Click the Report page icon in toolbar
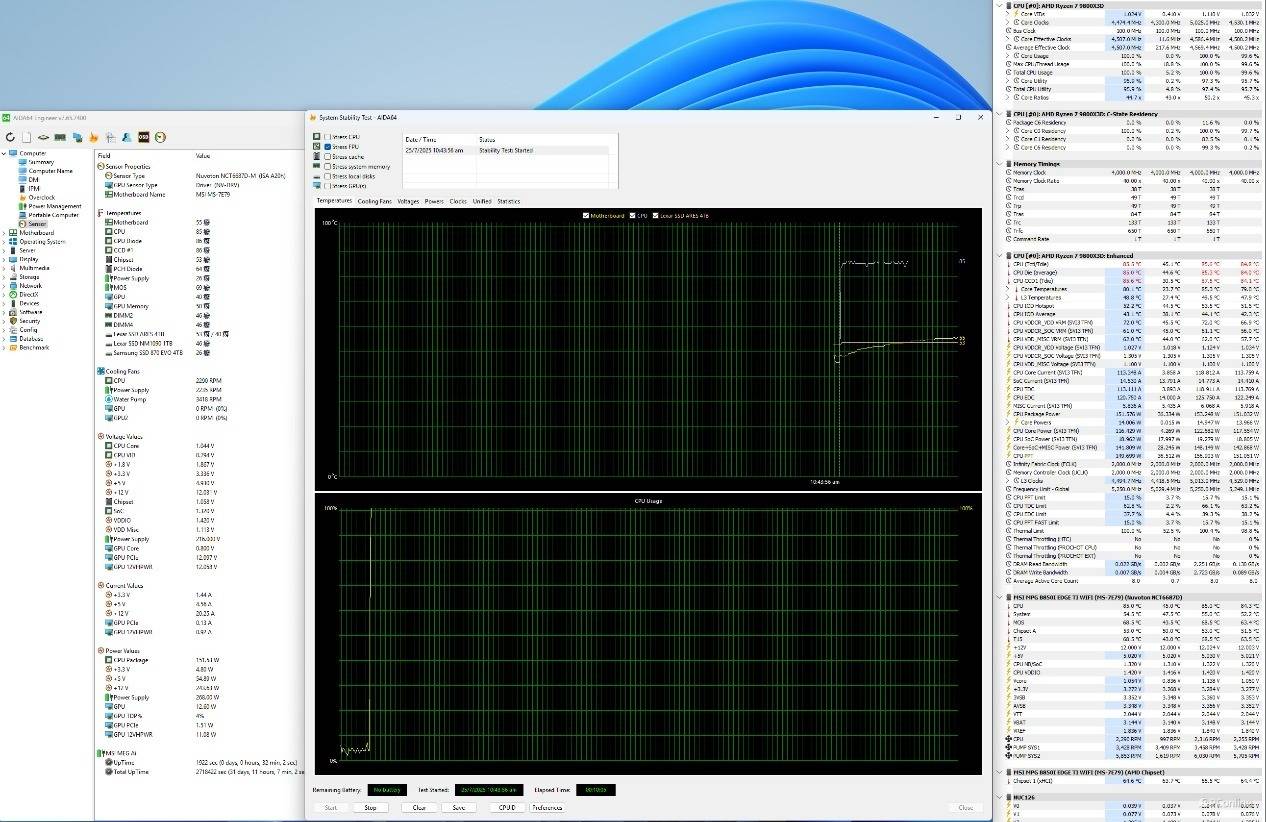Image resolution: width=1267 pixels, height=822 pixels. tap(28, 137)
